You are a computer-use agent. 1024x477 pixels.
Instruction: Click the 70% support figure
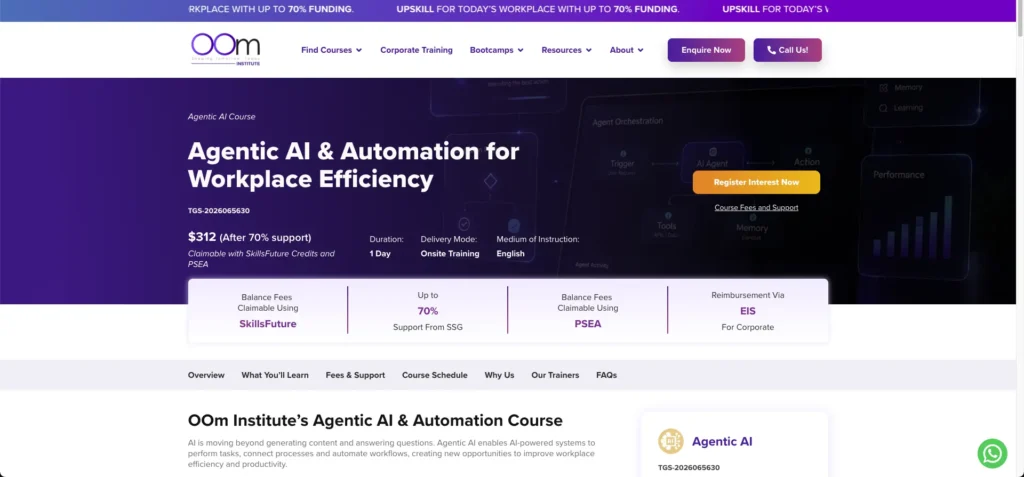pyautogui.click(x=428, y=311)
